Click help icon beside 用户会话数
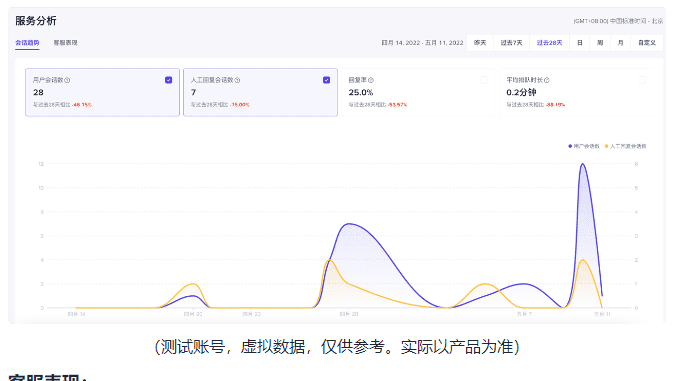 [x=67, y=80]
